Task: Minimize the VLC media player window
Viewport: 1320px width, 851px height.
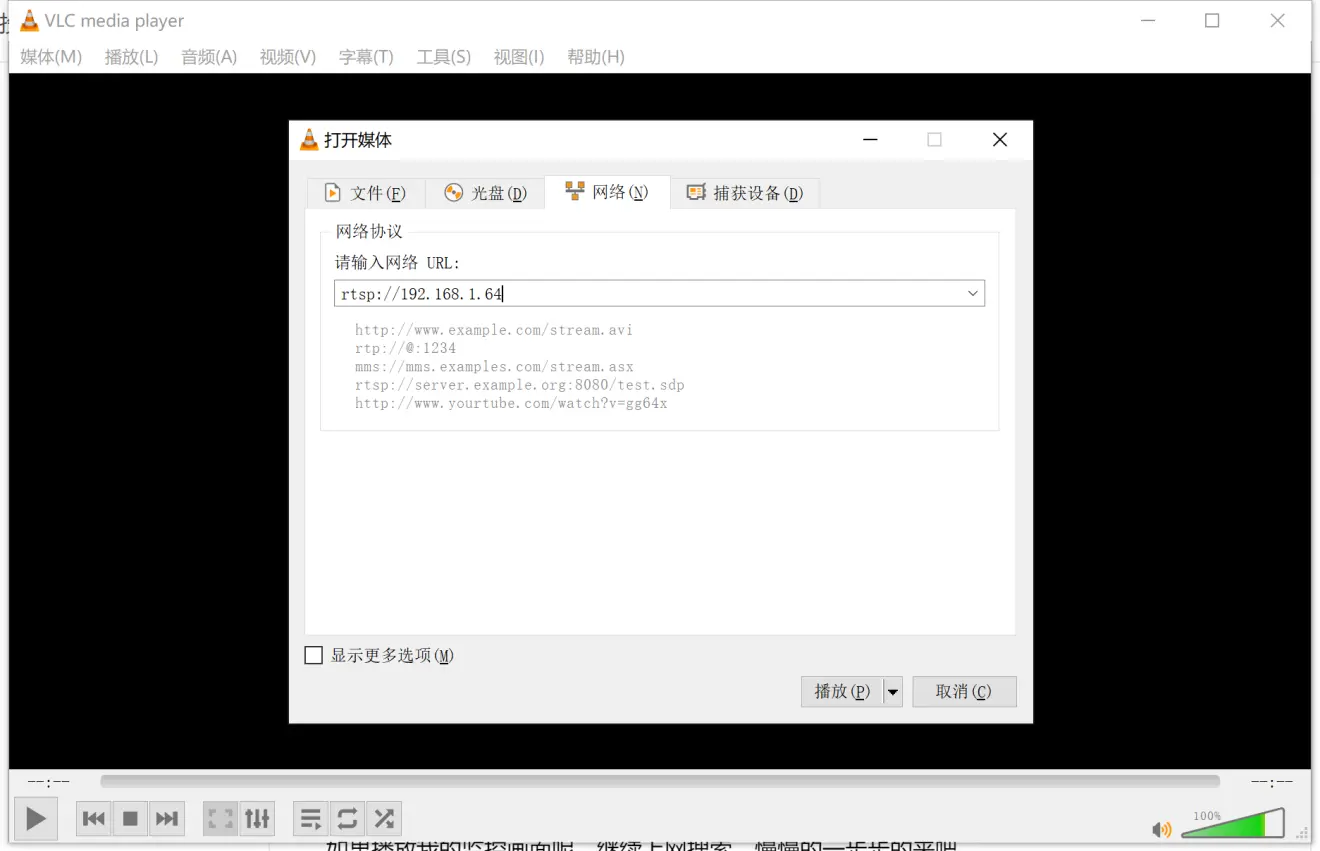Action: pos(1147,20)
